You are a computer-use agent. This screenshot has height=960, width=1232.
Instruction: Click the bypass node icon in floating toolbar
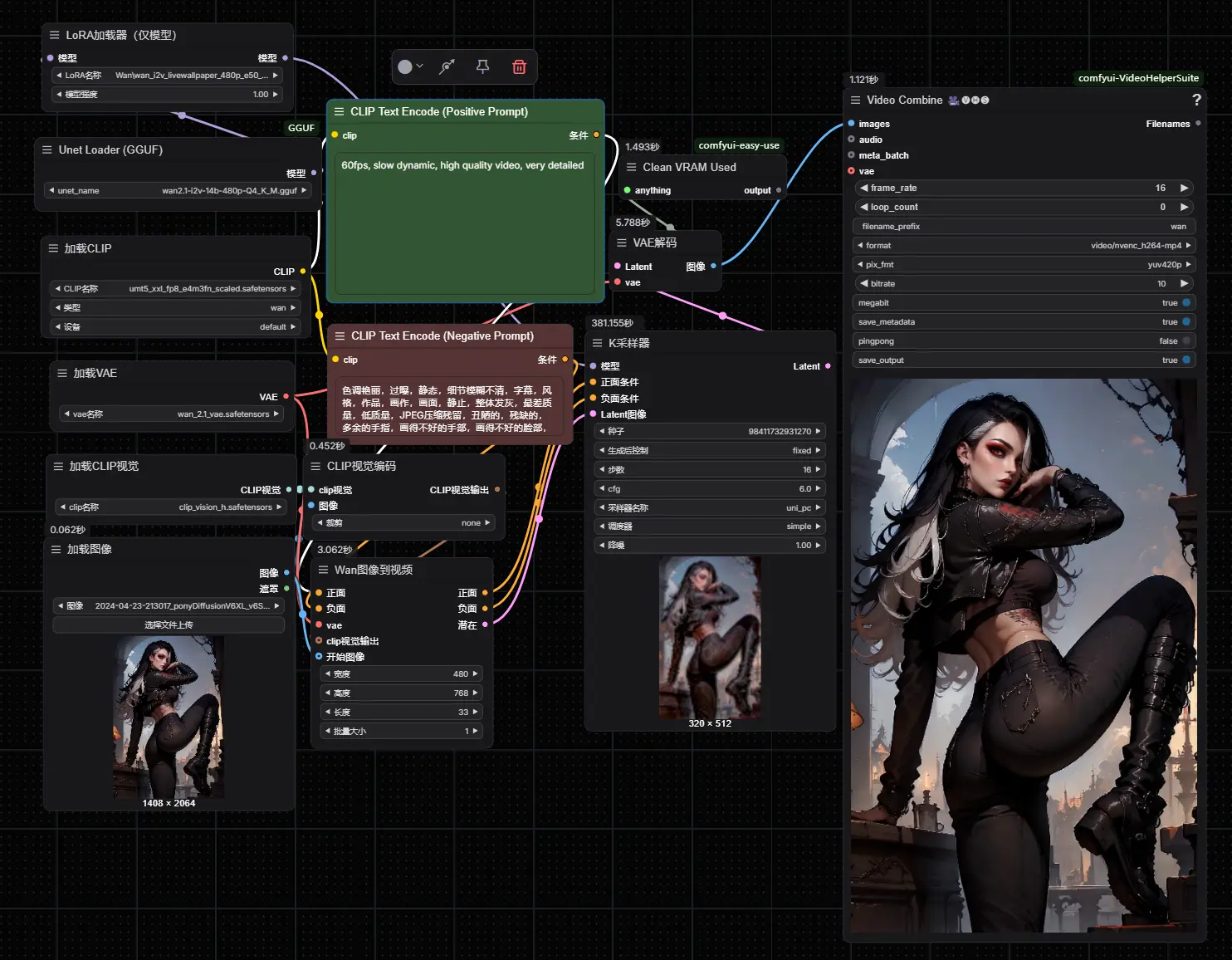[x=447, y=67]
